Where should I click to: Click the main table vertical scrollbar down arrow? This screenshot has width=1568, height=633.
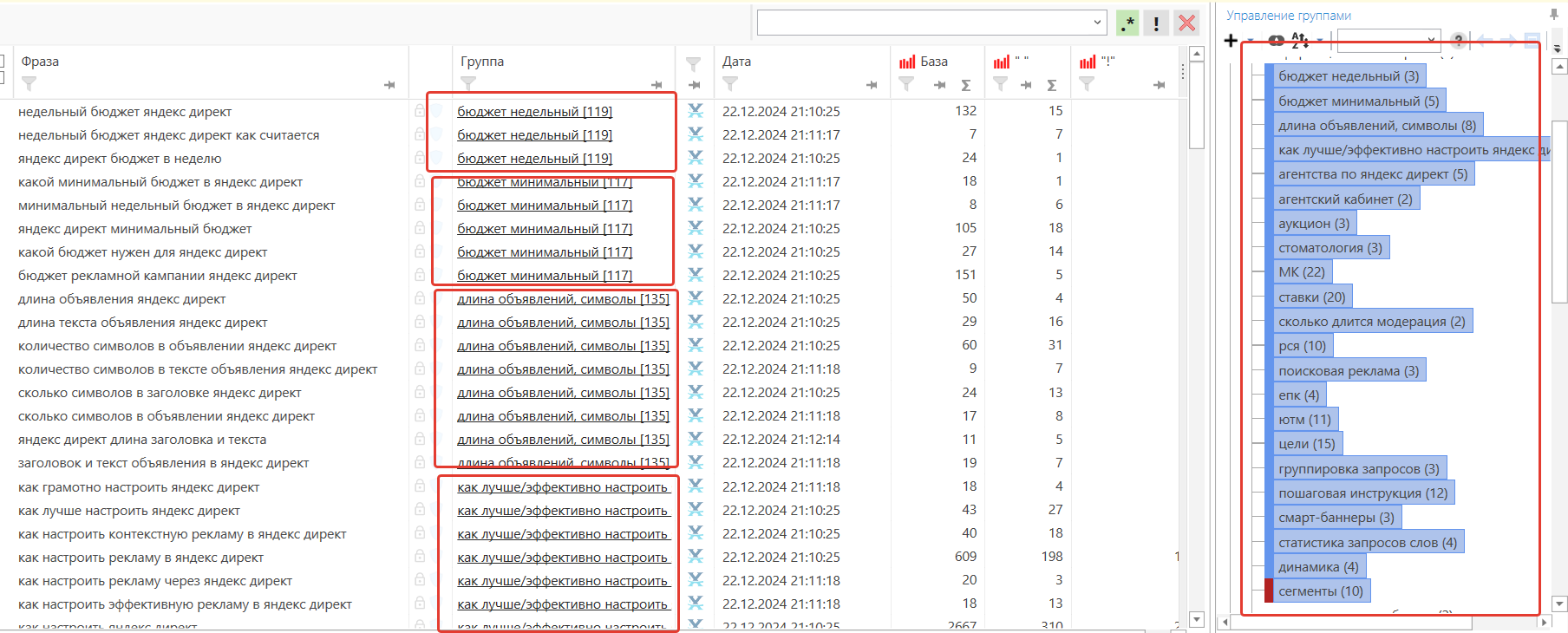pyautogui.click(x=1197, y=619)
